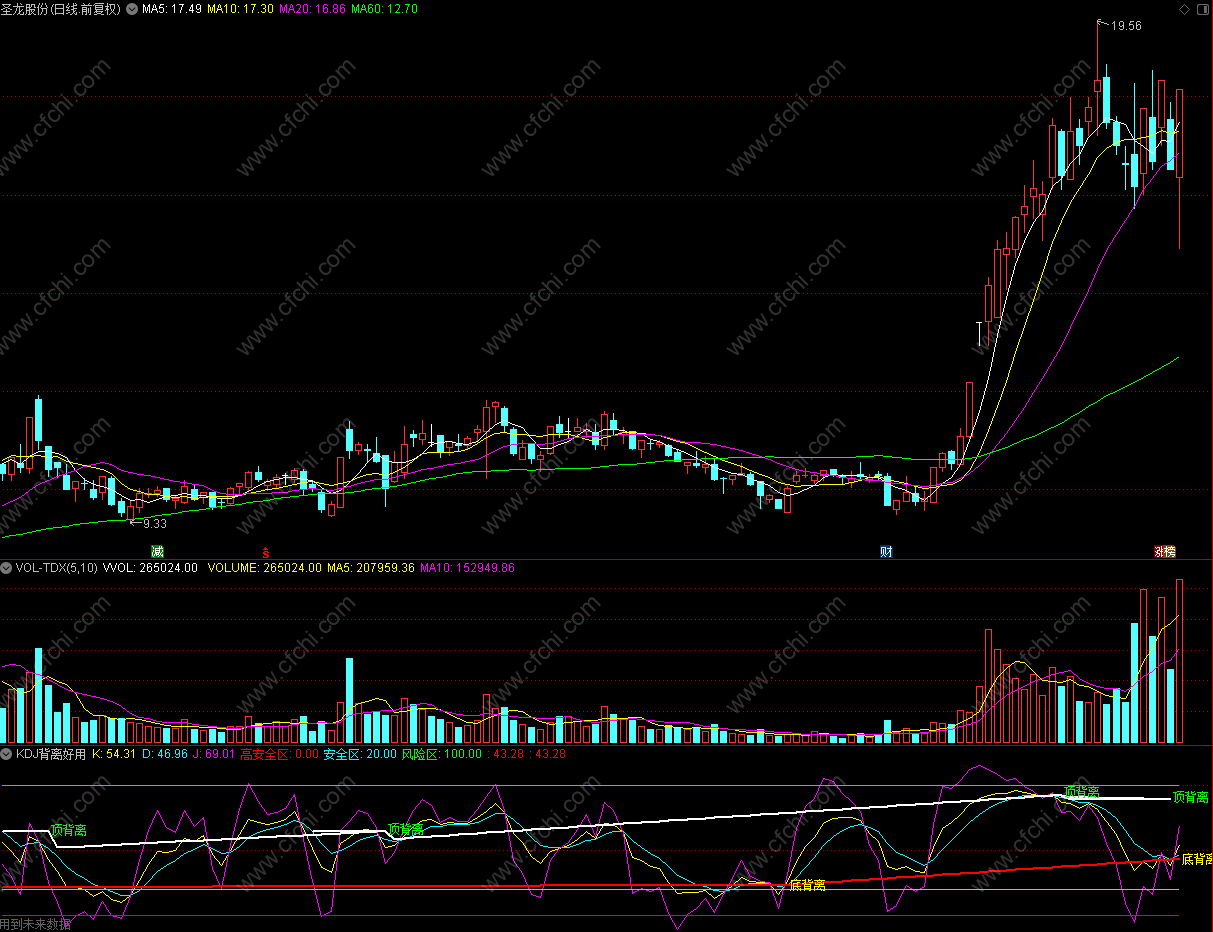Viewport: 1213px width, 932px height.
Task: Click the diamond icon at top right
Action: click(1185, 9)
